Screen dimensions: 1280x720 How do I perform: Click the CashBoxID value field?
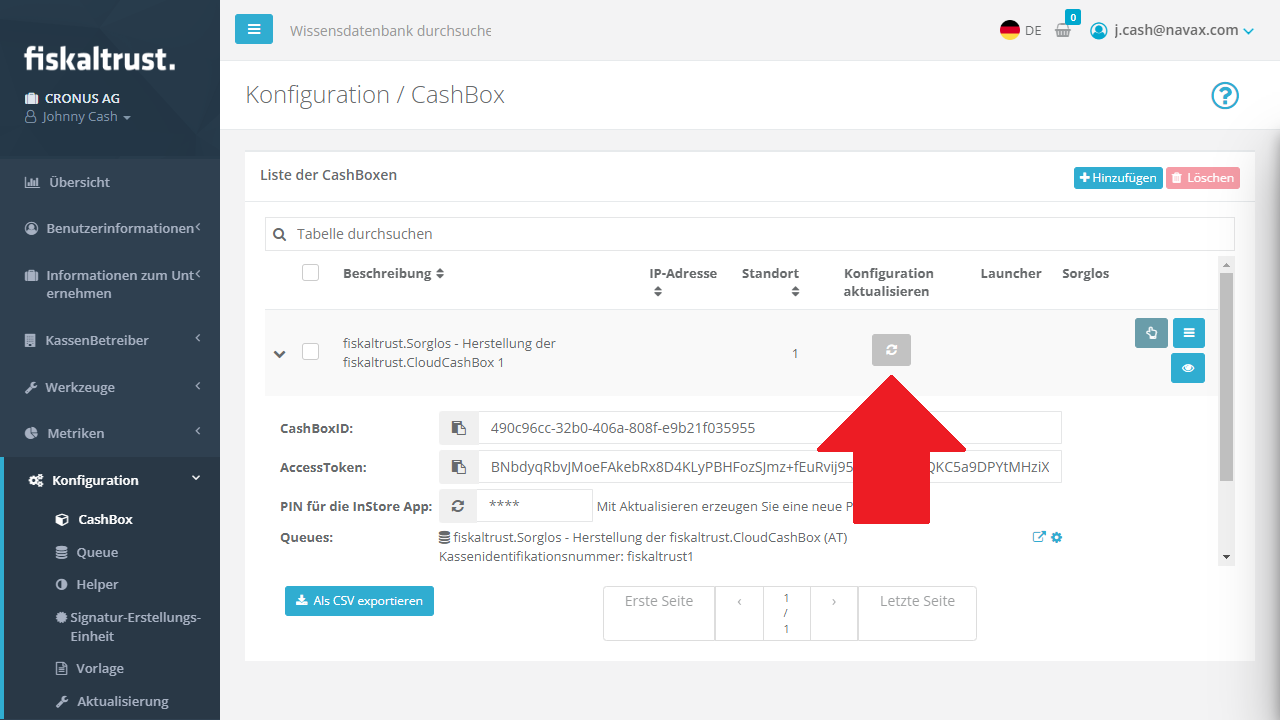pos(770,428)
